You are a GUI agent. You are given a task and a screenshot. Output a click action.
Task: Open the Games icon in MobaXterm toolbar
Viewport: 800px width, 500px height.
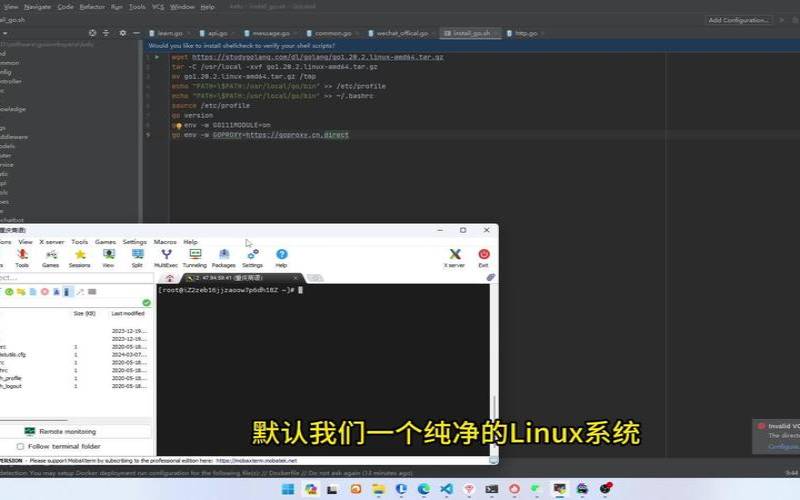click(51, 258)
